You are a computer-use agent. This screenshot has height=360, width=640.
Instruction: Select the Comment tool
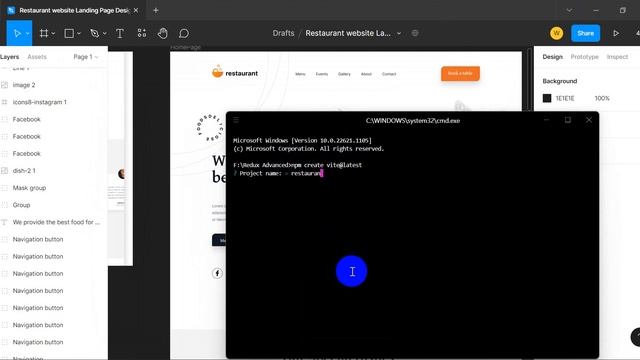184,33
